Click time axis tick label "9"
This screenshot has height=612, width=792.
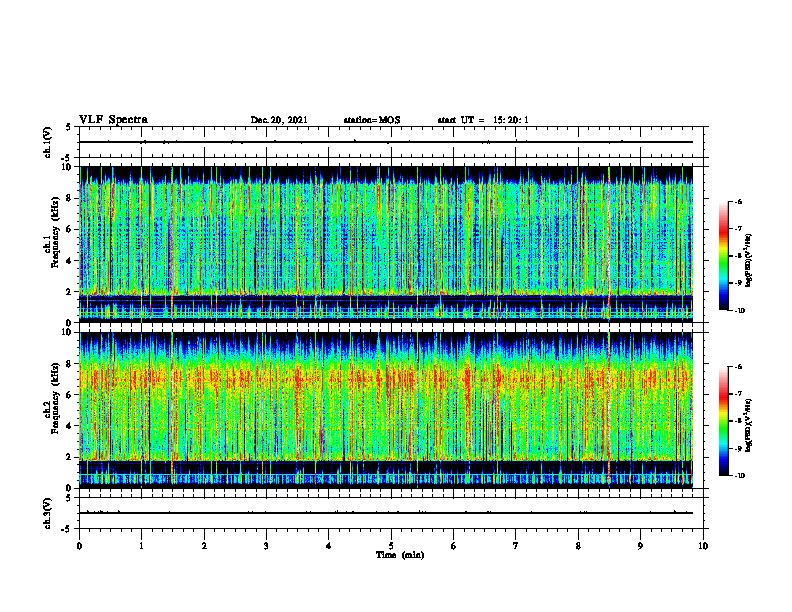coord(640,546)
